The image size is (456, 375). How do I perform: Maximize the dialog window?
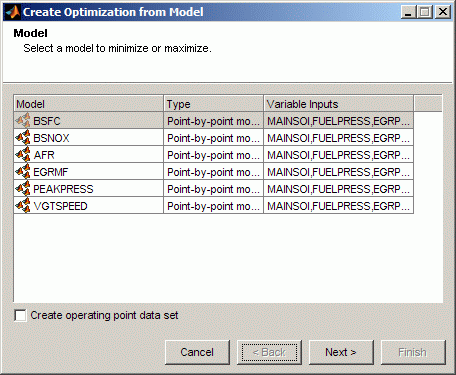(425, 12)
